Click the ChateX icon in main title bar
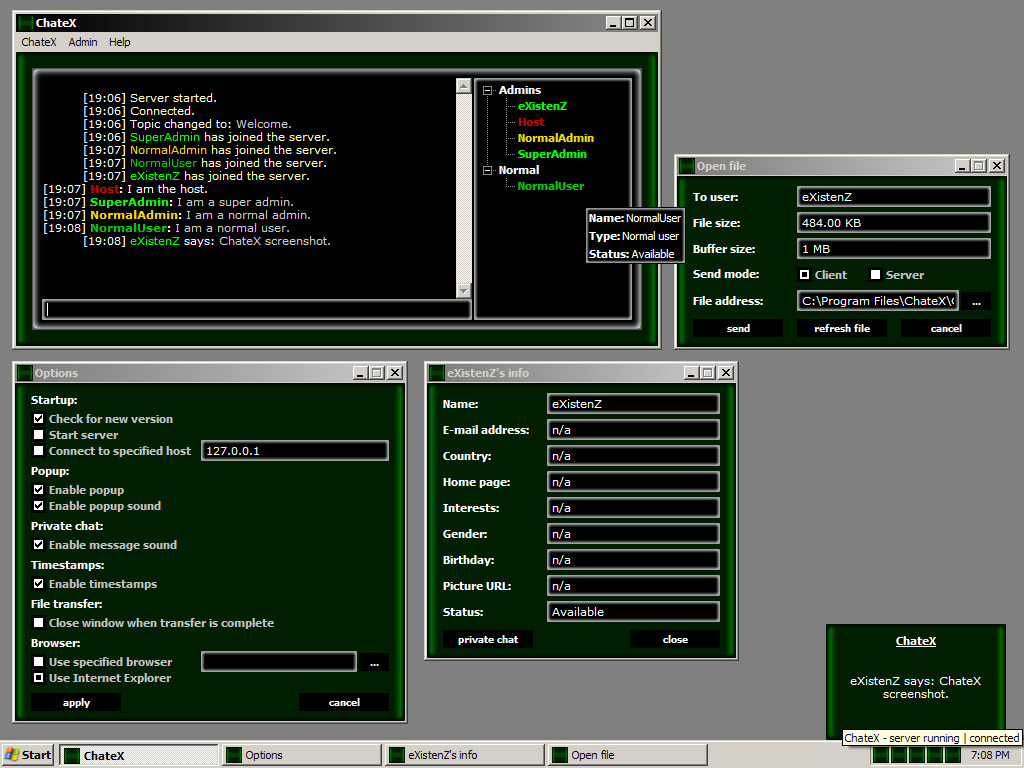 point(25,23)
